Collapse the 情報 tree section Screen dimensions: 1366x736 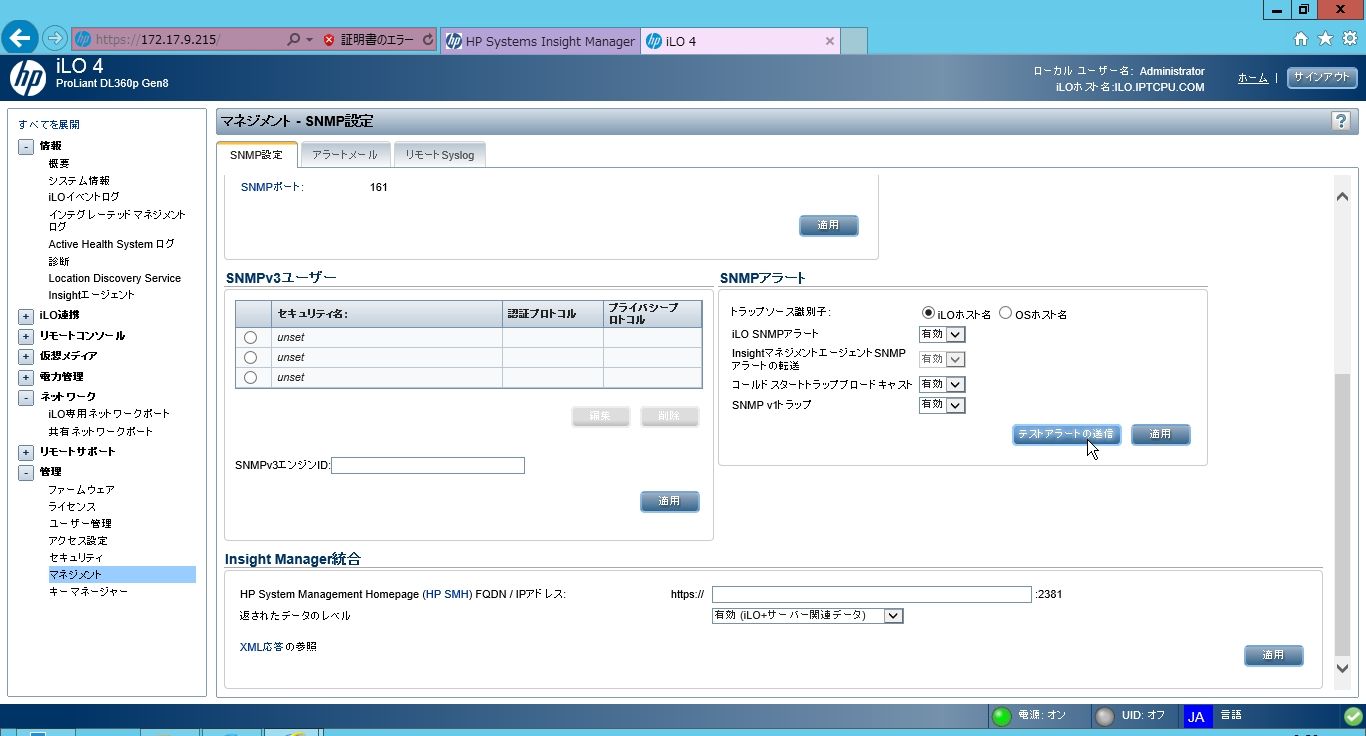click(26, 146)
